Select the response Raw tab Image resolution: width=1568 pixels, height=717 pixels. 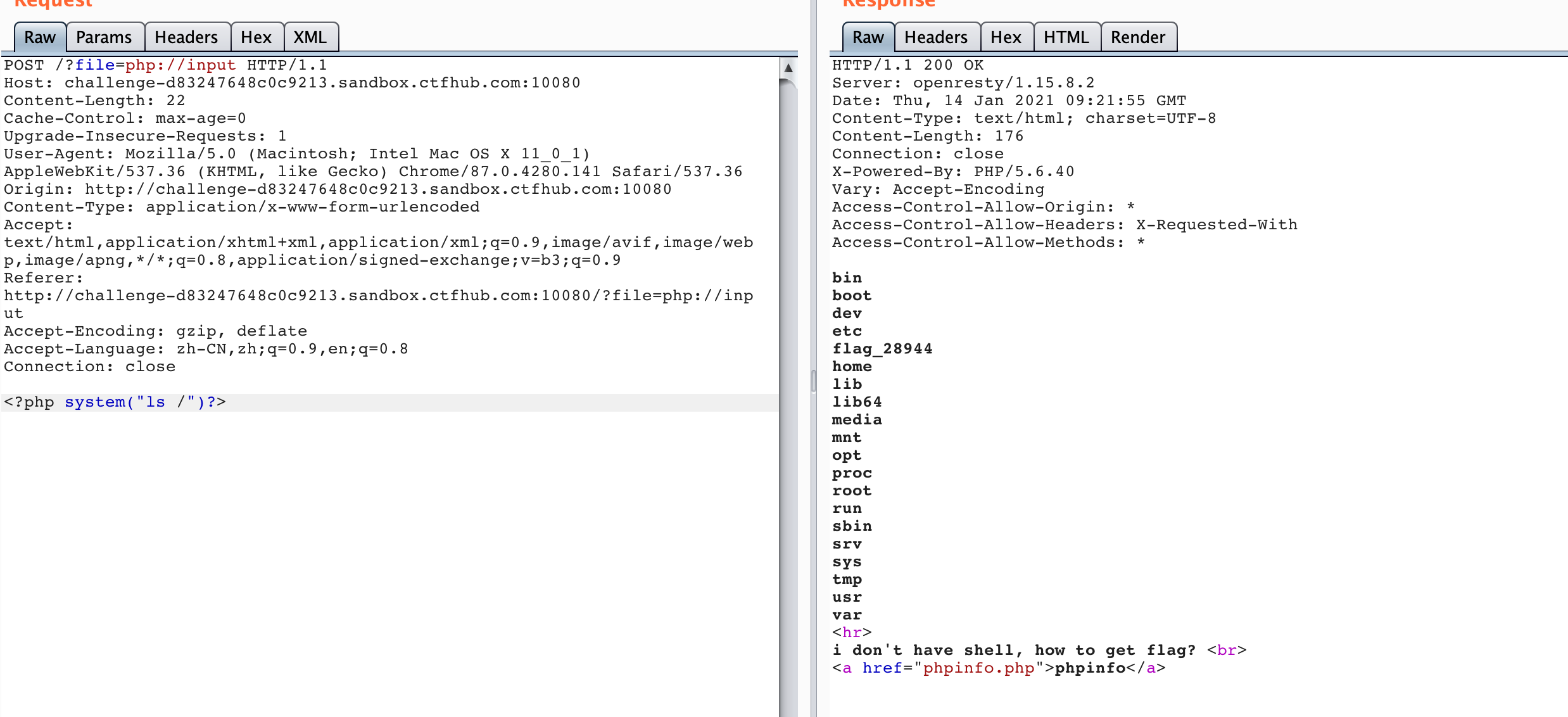[868, 37]
